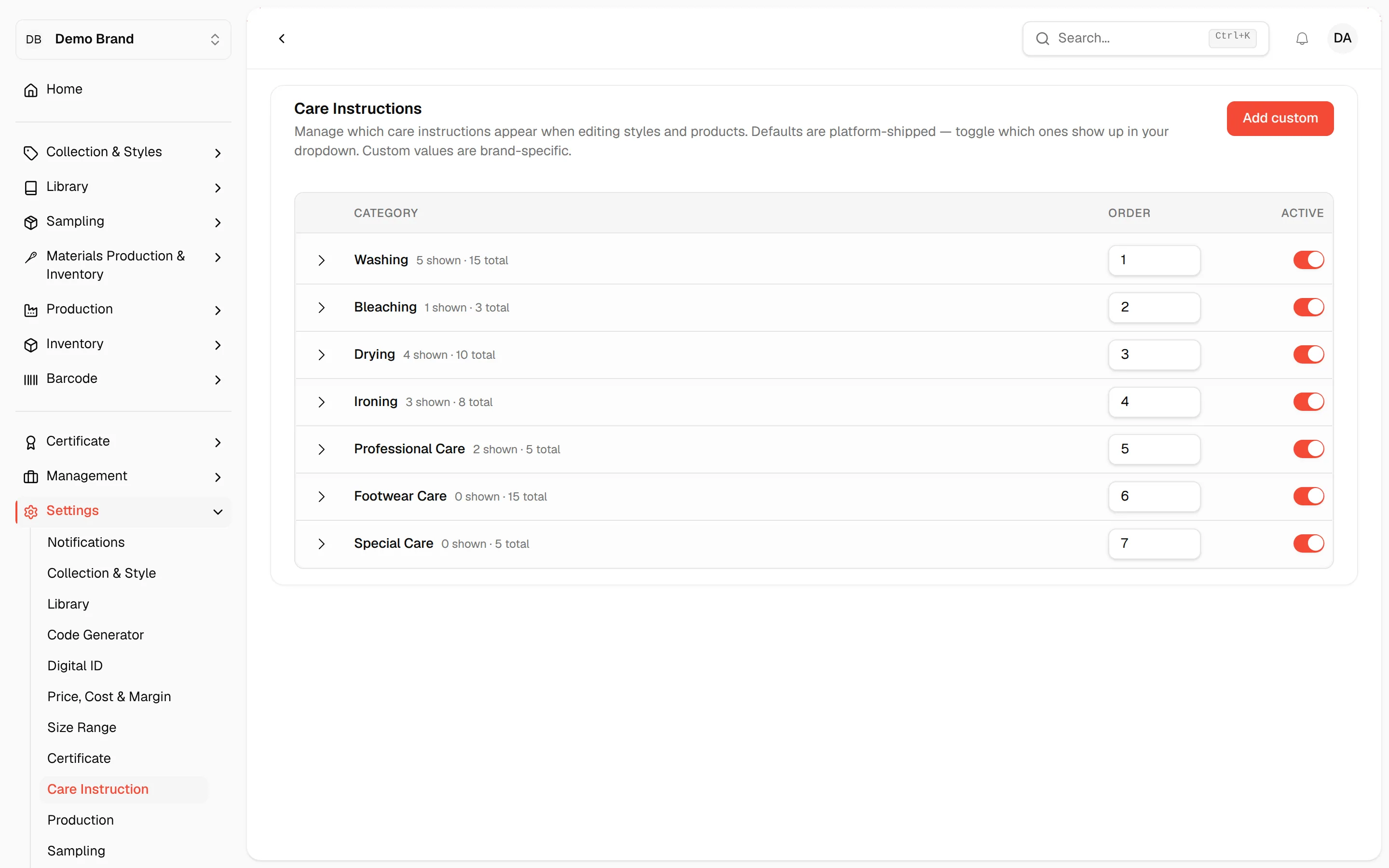The width and height of the screenshot is (1389, 868).
Task: Toggle Professional Care active switch
Action: click(1308, 449)
